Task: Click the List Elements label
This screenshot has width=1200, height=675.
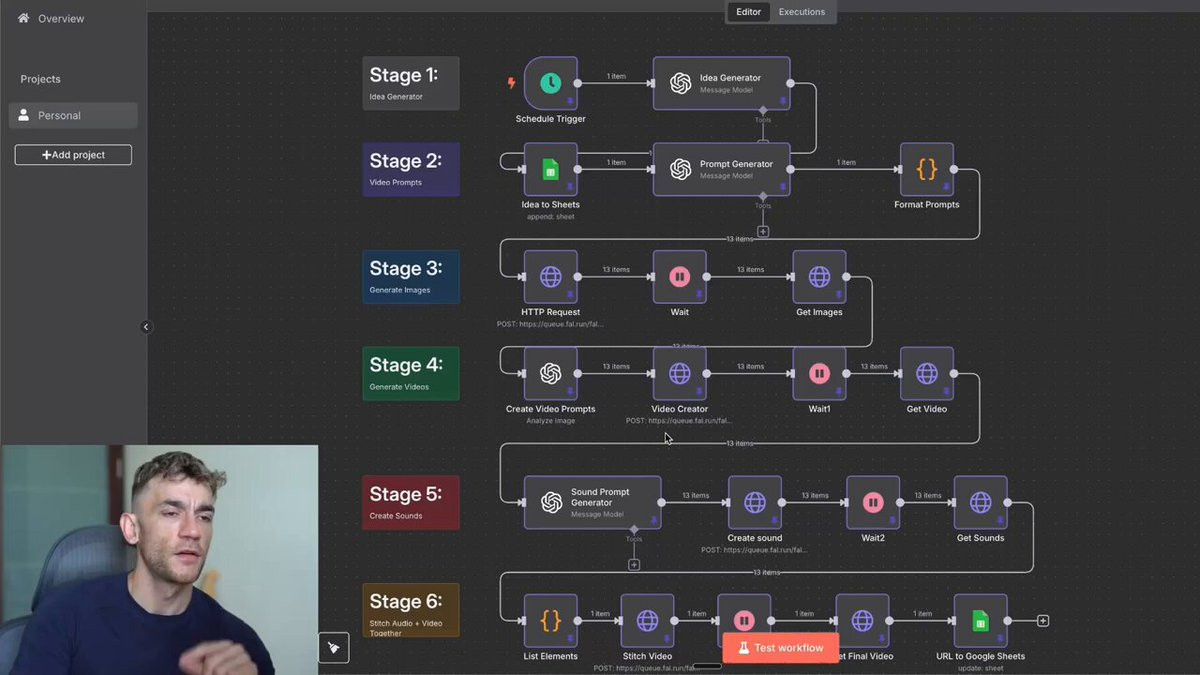Action: pyautogui.click(x=551, y=656)
